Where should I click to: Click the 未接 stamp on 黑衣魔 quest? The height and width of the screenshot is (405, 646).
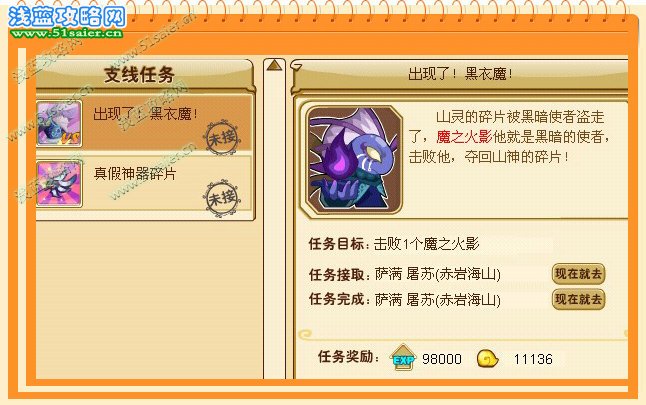point(222,138)
